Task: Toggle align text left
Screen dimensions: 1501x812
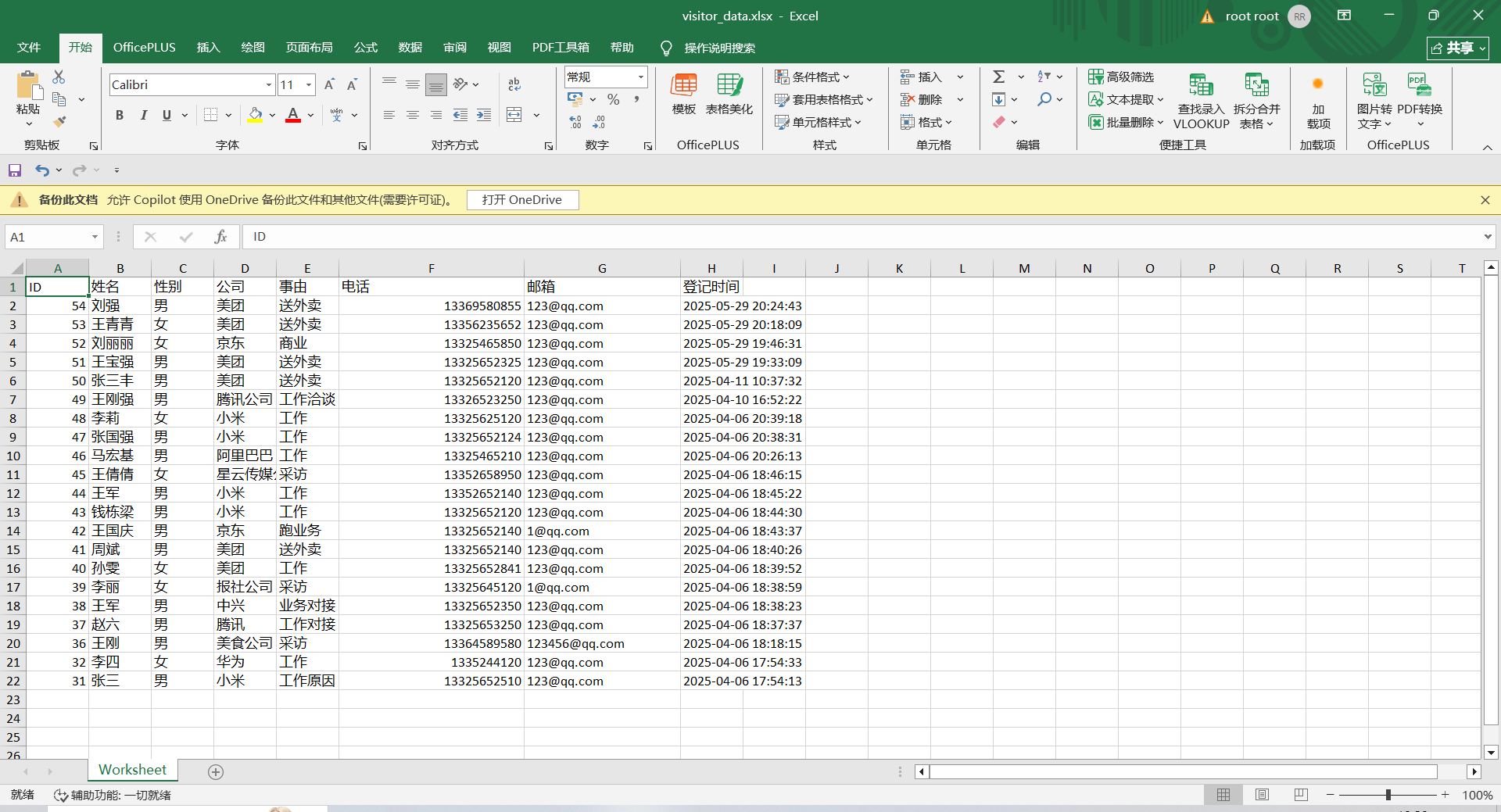Action: pyautogui.click(x=389, y=115)
